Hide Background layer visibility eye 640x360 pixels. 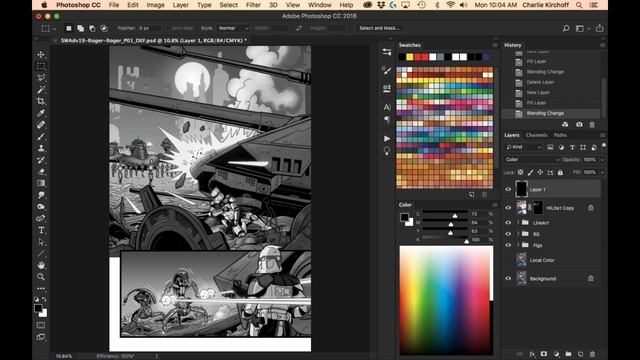[x=508, y=278]
